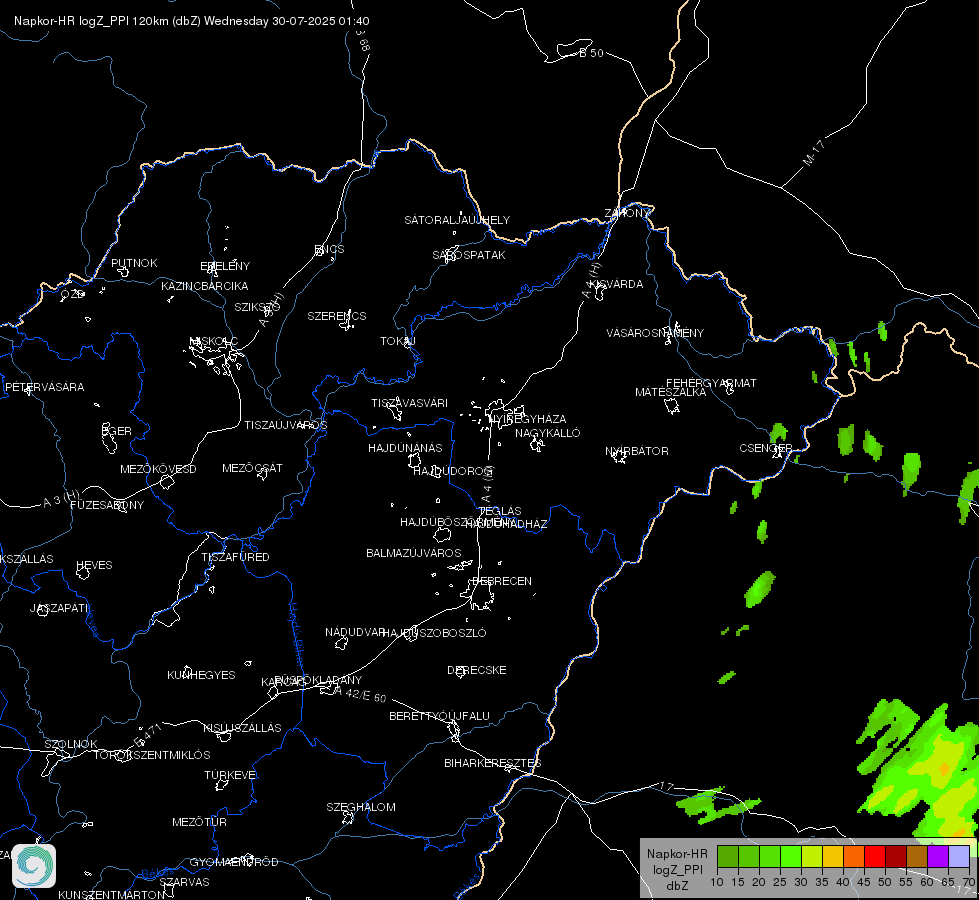The width and height of the screenshot is (979, 900).
Task: Click the SZOLNOK city label
Action: (71, 744)
